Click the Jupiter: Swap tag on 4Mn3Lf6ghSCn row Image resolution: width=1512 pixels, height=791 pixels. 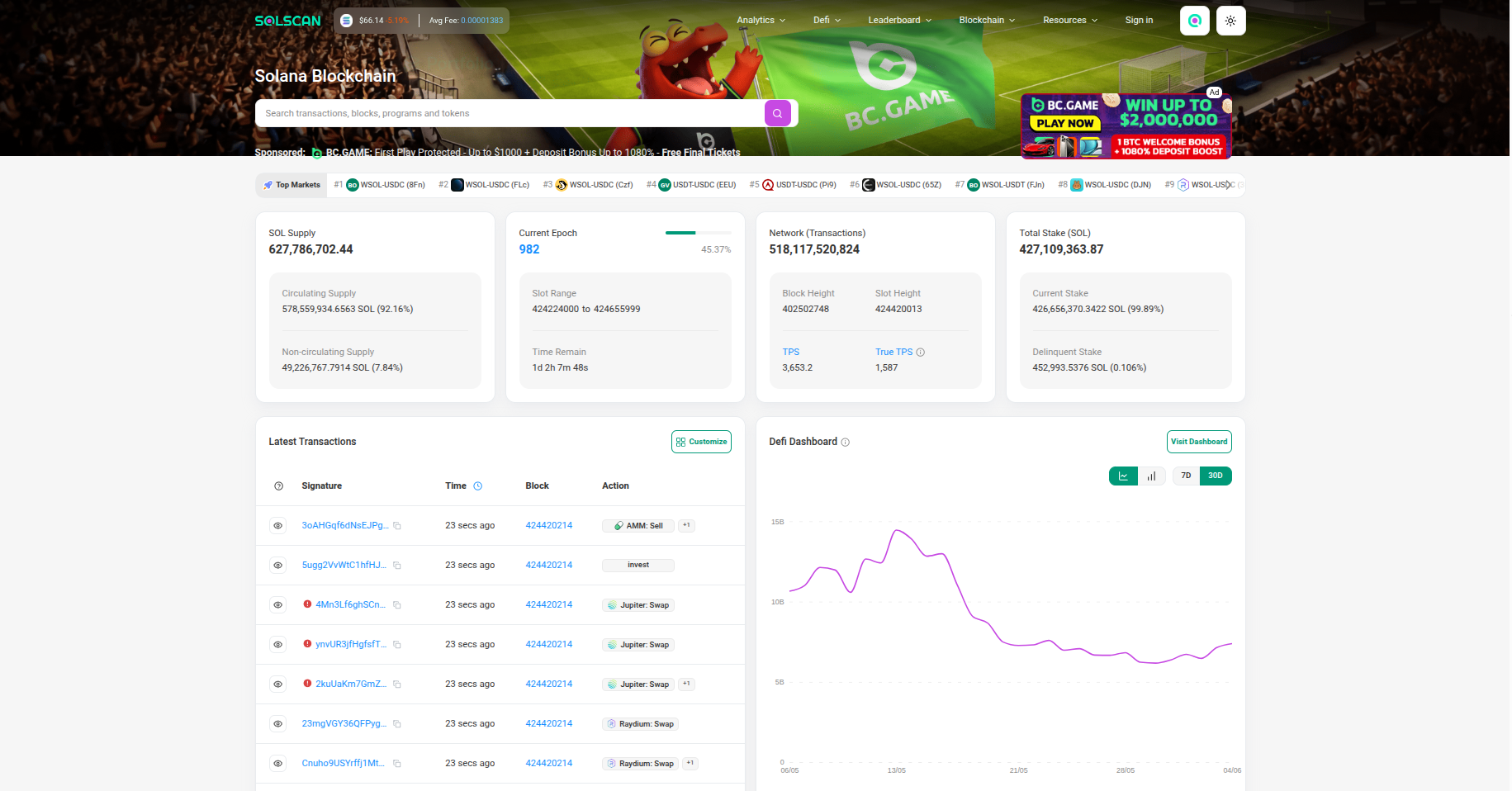coord(638,605)
